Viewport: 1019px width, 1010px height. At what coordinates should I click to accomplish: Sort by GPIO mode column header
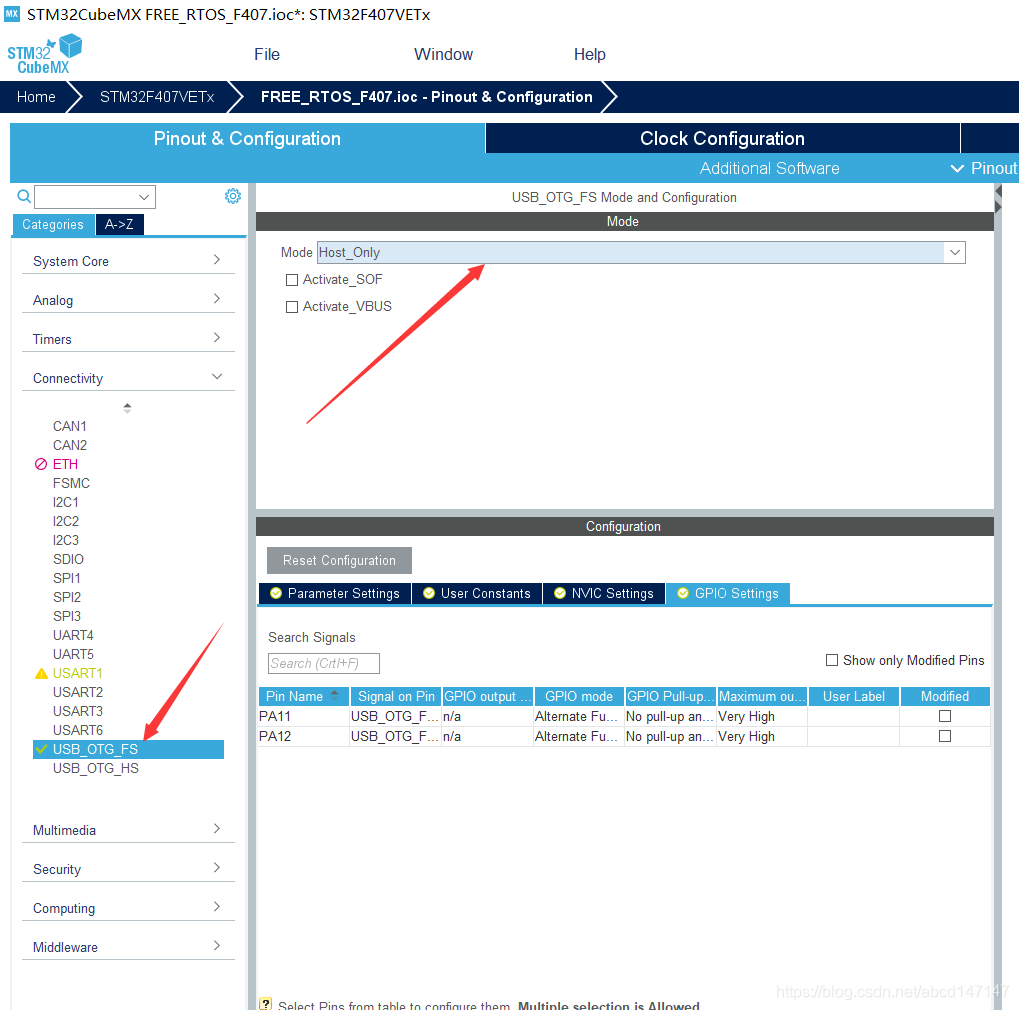tap(579, 696)
